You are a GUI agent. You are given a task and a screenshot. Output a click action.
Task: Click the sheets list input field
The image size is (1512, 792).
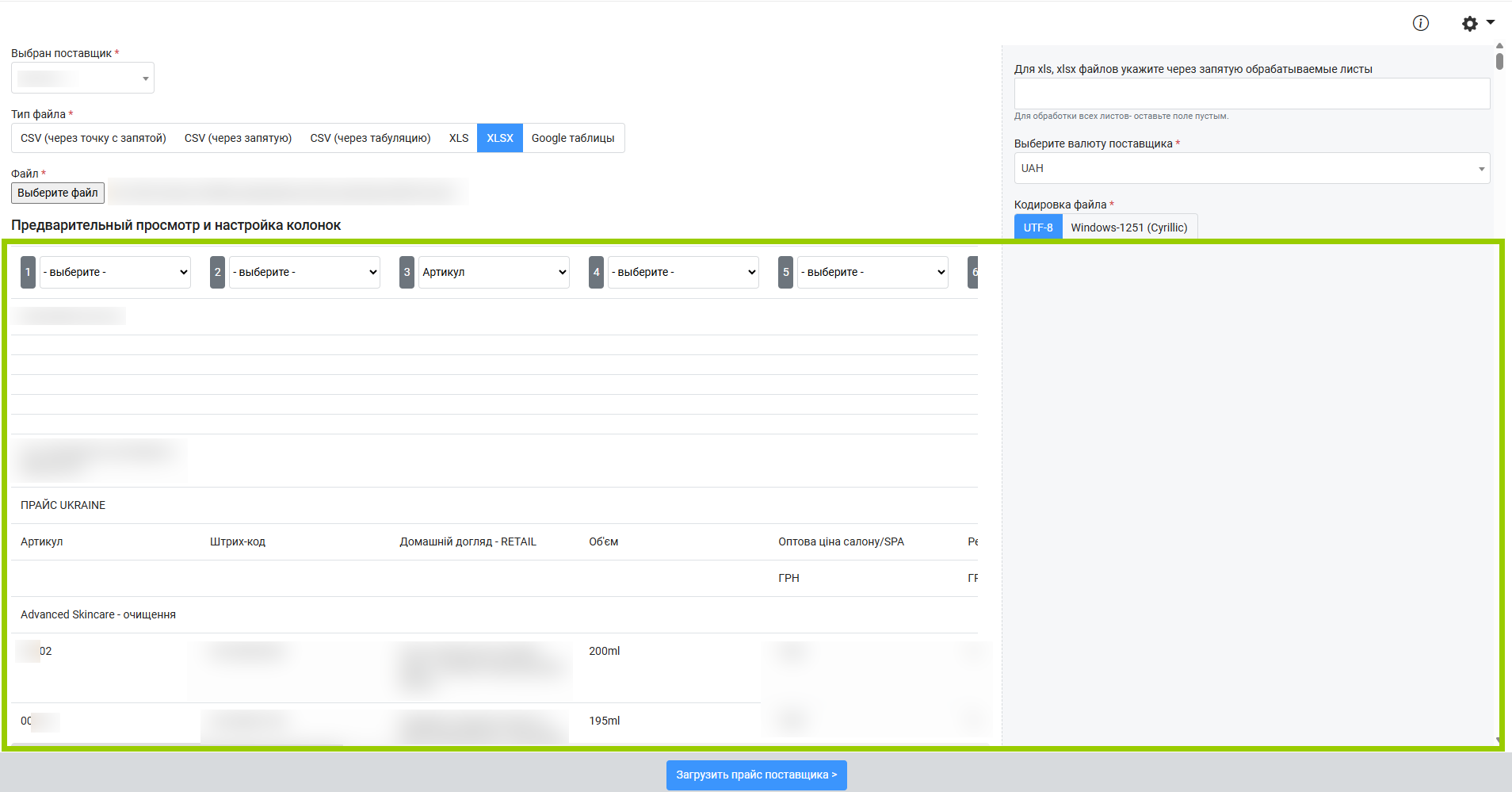click(x=1251, y=94)
